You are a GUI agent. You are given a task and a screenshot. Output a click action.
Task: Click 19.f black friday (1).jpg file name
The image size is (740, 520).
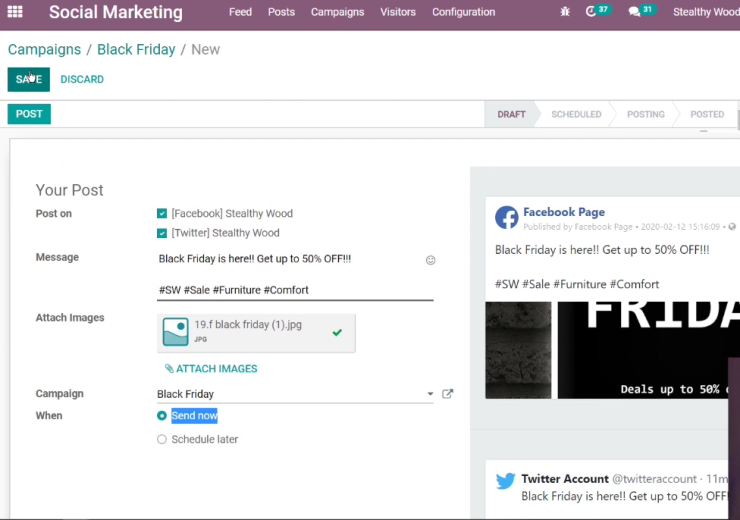[x=248, y=325]
